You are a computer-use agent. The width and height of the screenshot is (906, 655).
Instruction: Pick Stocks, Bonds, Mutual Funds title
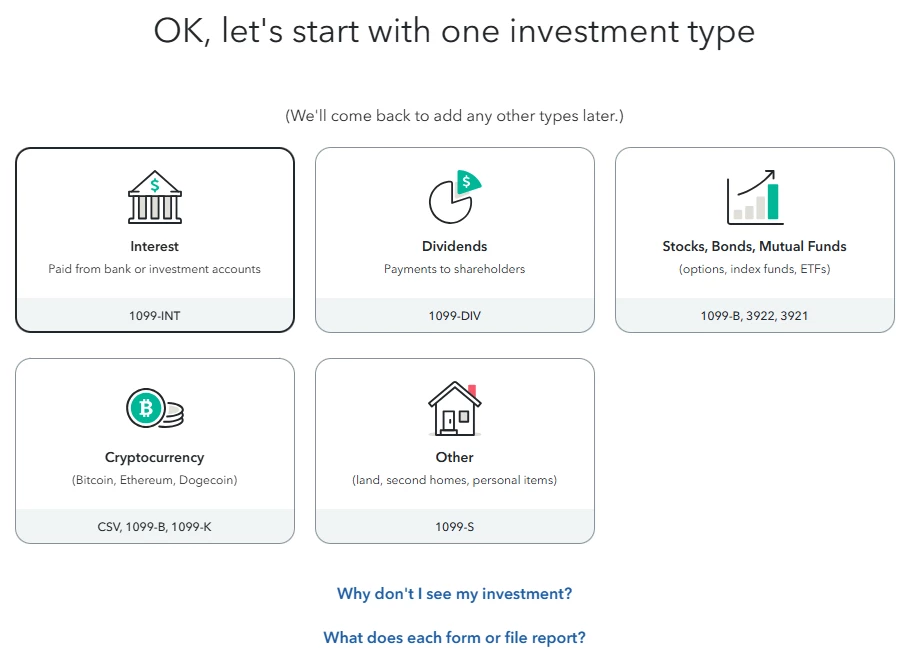point(755,246)
